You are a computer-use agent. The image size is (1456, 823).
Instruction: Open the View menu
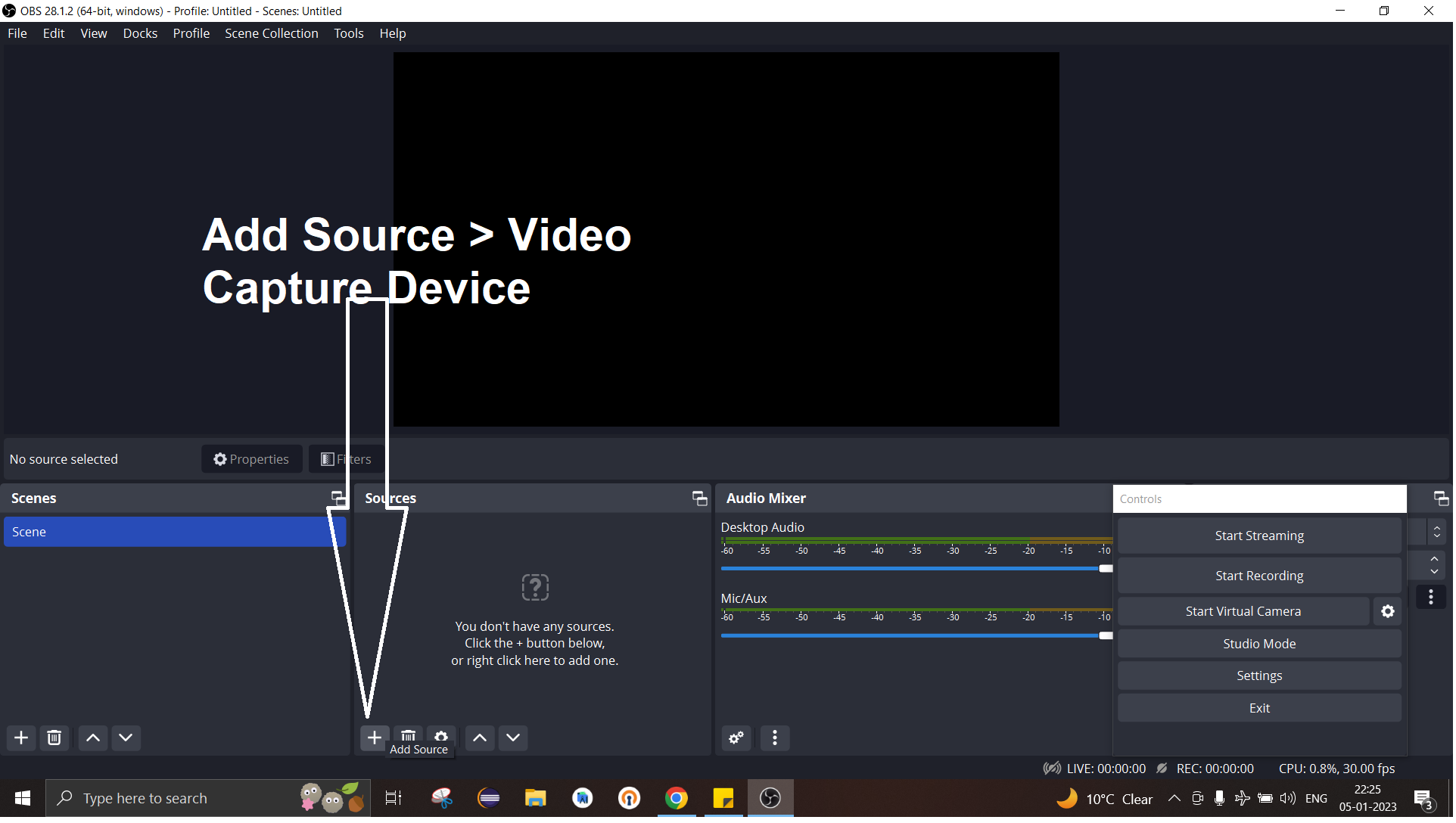point(94,33)
